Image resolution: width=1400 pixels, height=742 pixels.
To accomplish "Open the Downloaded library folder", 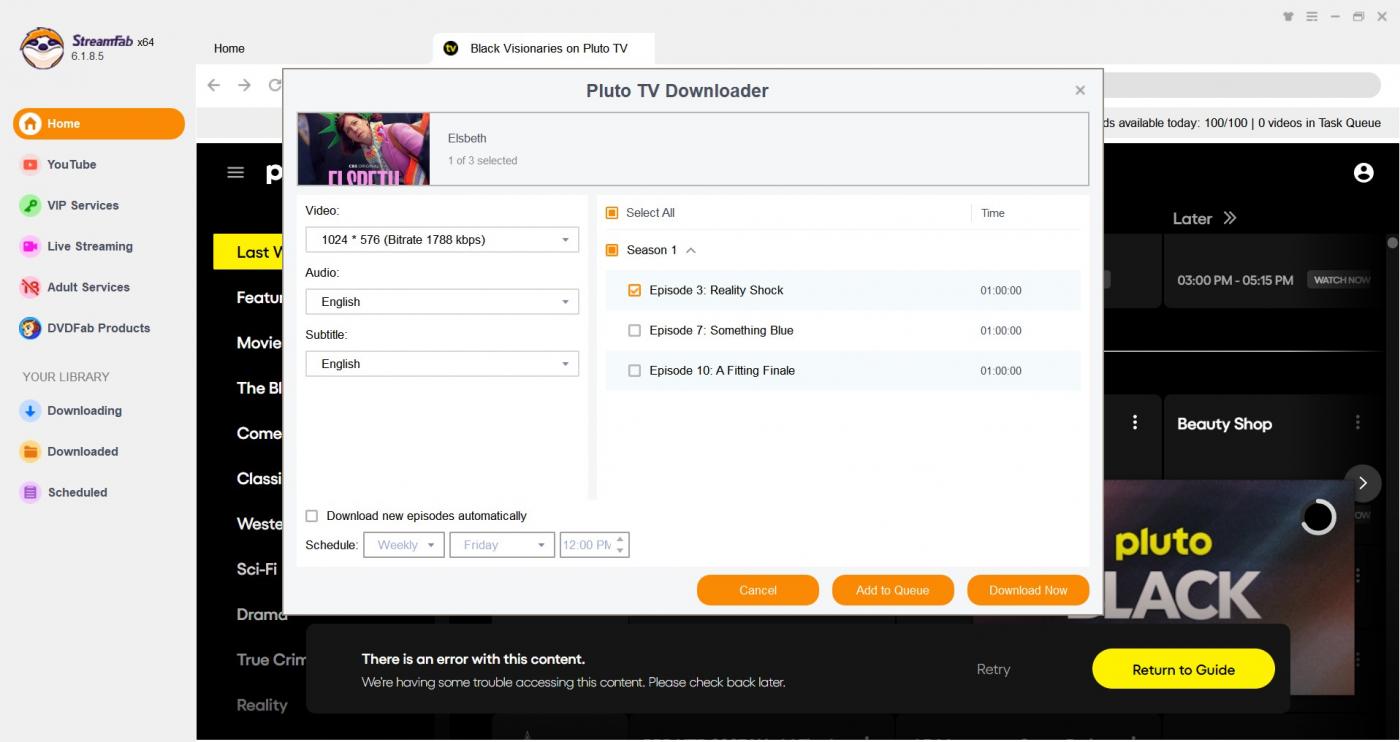I will 82,452.
